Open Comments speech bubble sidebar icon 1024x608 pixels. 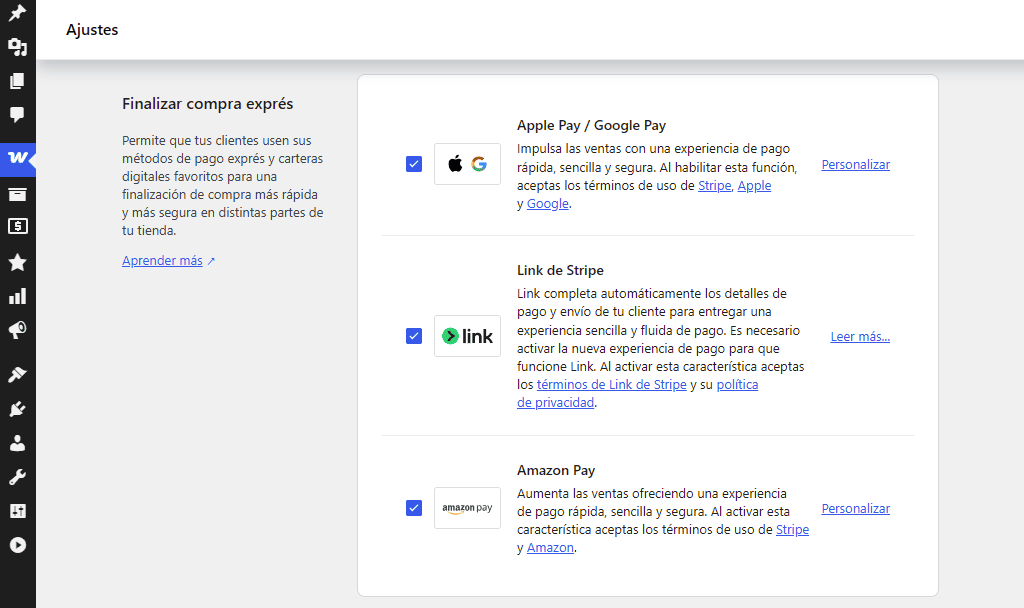coord(18,115)
